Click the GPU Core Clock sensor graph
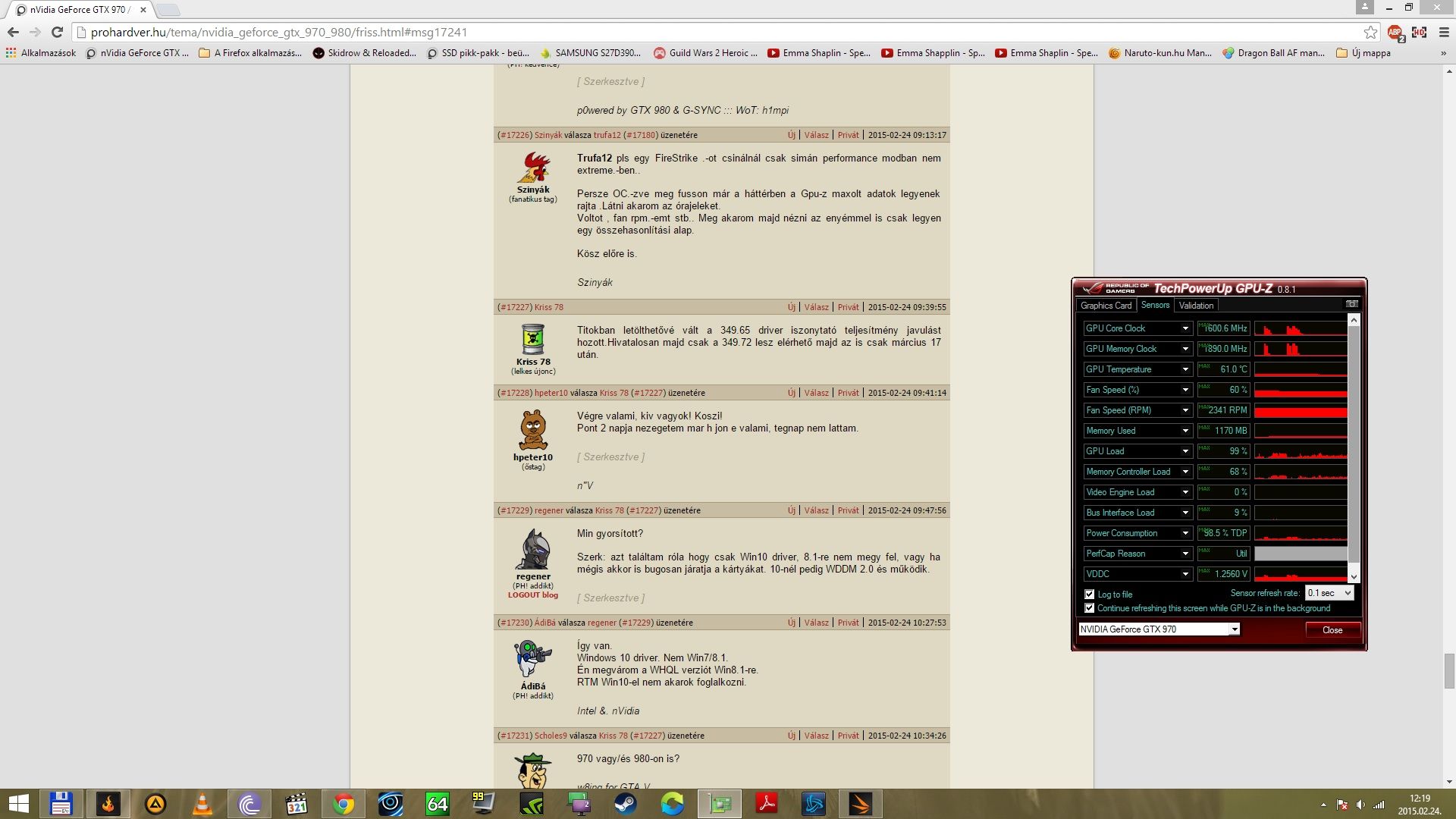This screenshot has height=819, width=1456. [x=1301, y=328]
